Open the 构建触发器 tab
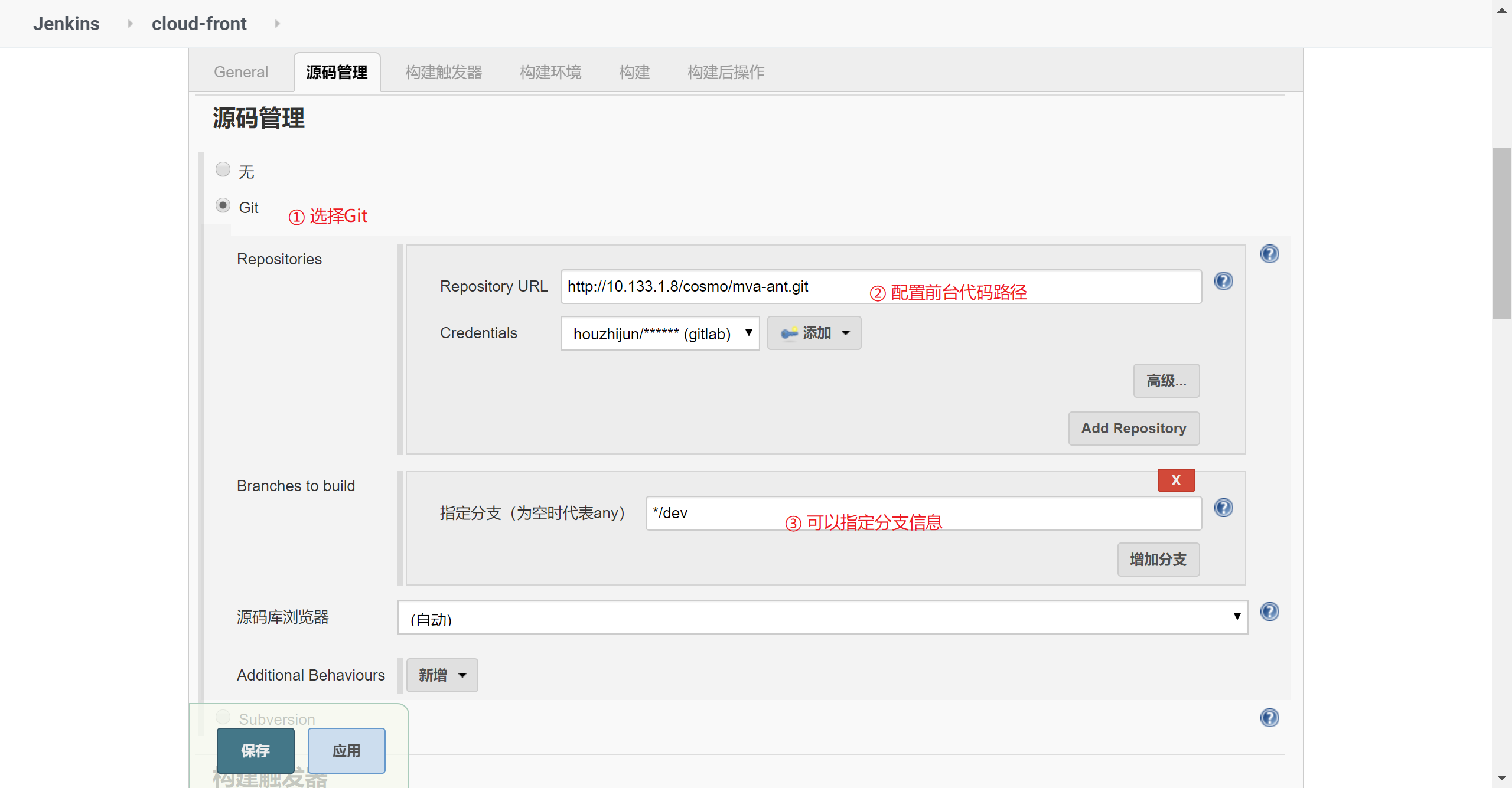The height and width of the screenshot is (788, 1512). click(444, 72)
